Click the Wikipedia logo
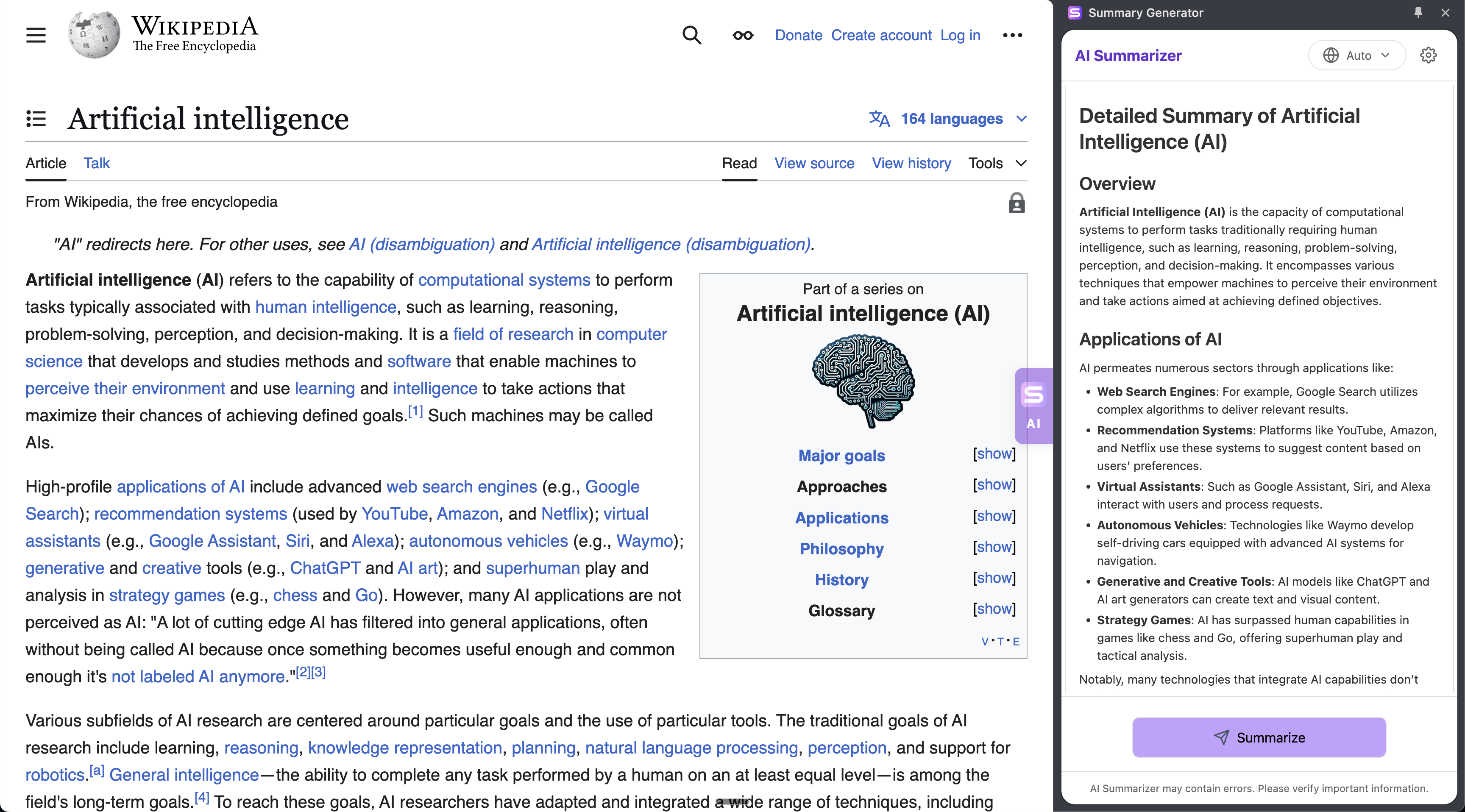Viewport: 1465px width, 812px height. [x=93, y=34]
